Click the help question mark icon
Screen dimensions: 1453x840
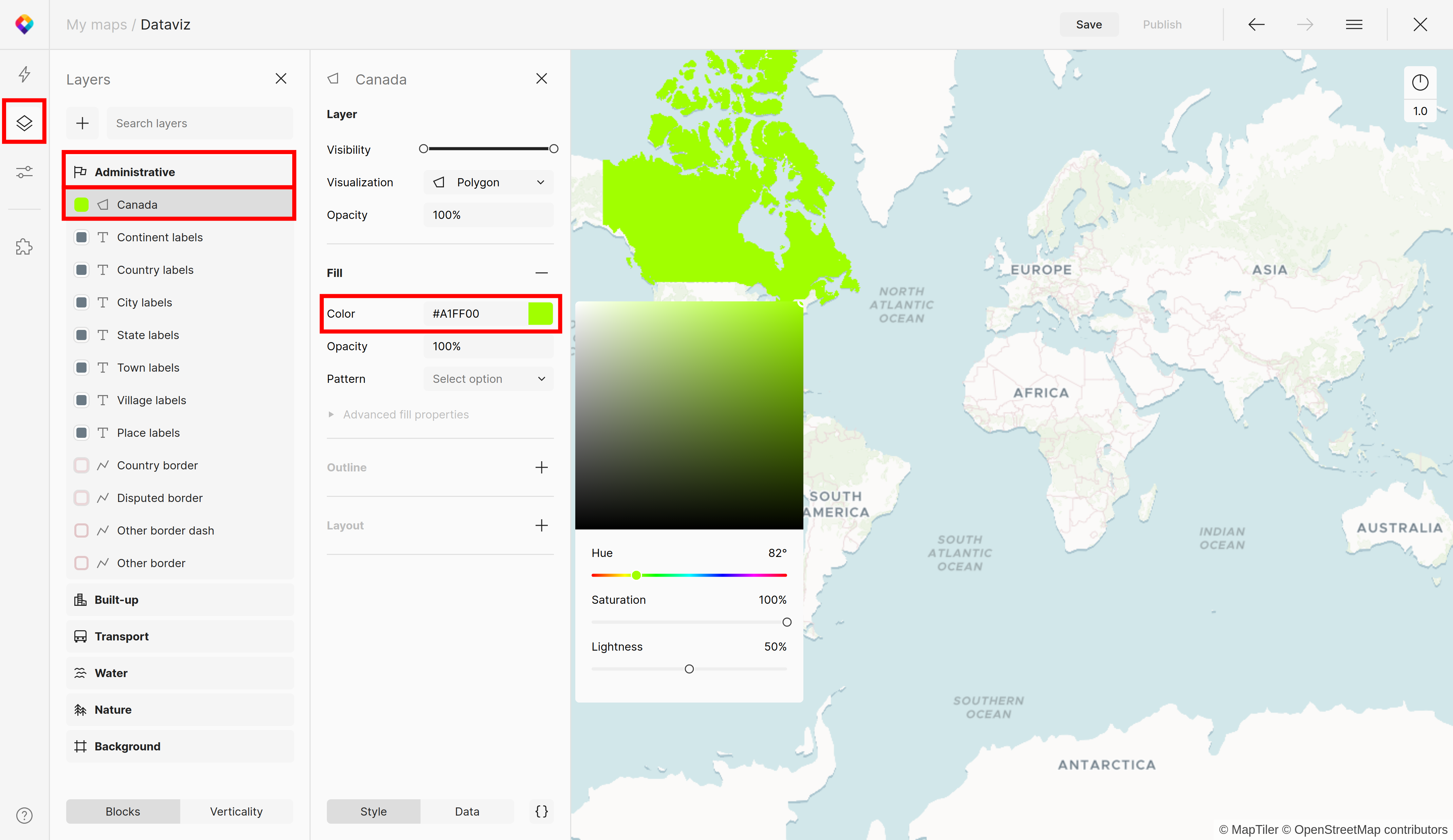click(24, 815)
